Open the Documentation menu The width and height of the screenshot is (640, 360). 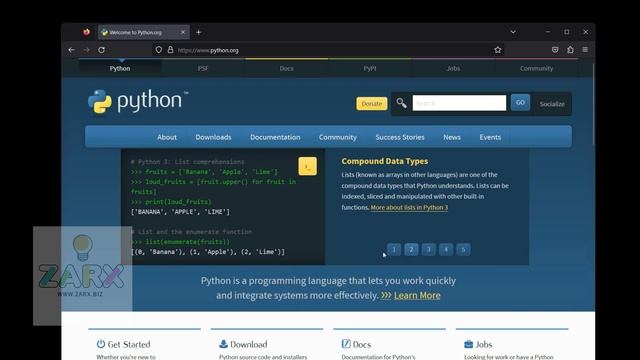tap(275, 137)
